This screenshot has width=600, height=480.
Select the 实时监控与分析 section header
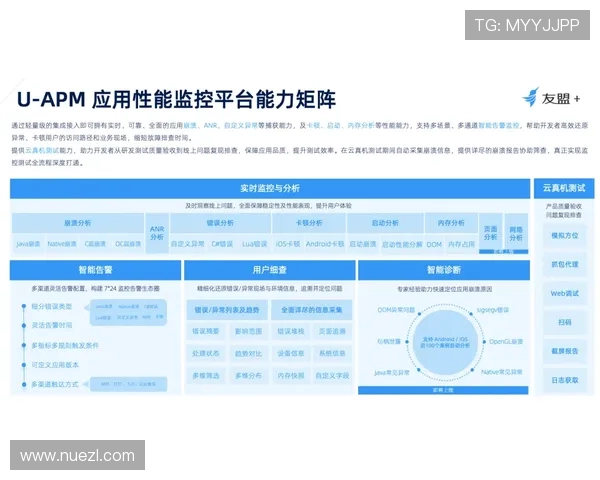pos(270,188)
